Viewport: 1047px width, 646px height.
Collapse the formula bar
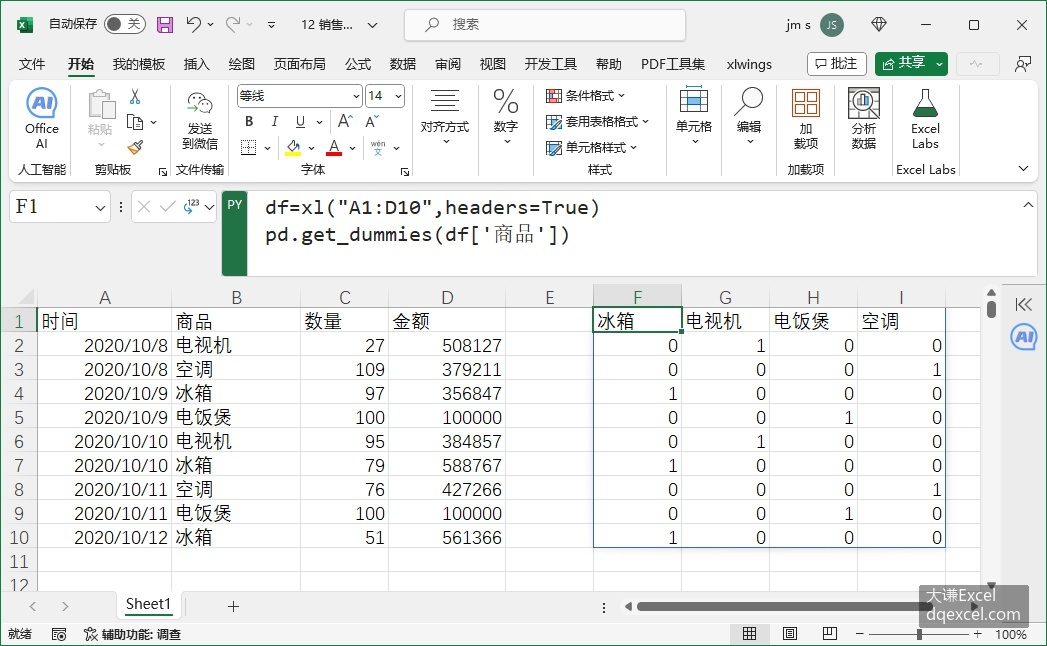tap(1028, 206)
